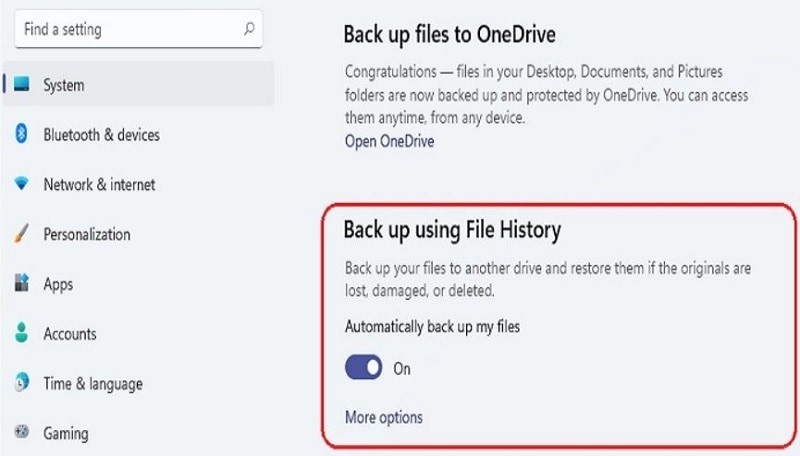
Task: Select Time & language settings
Action: [93, 384]
